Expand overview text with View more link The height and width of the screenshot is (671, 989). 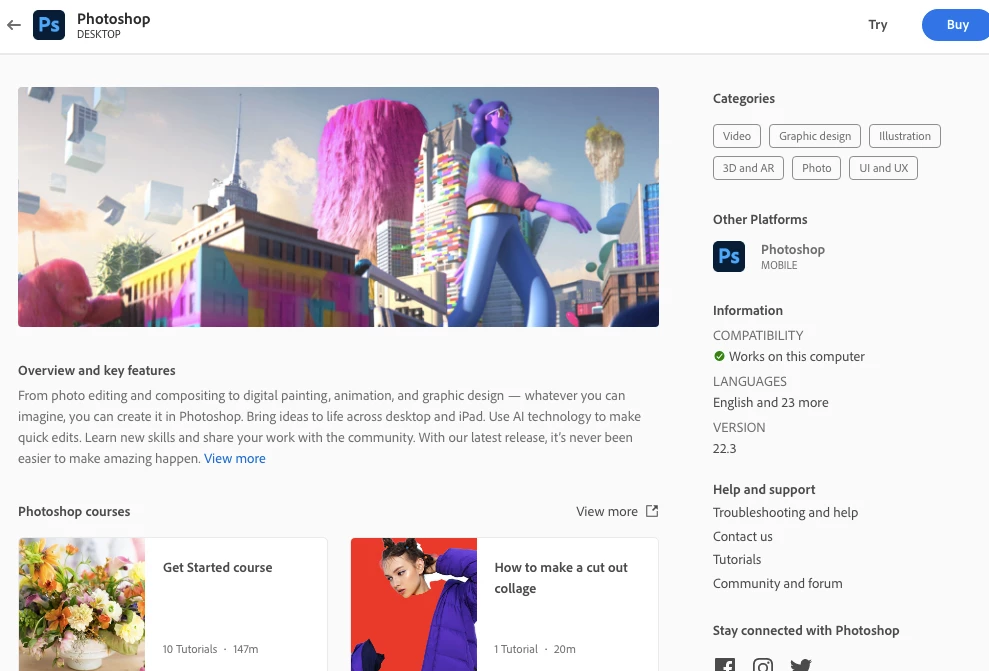click(x=235, y=458)
